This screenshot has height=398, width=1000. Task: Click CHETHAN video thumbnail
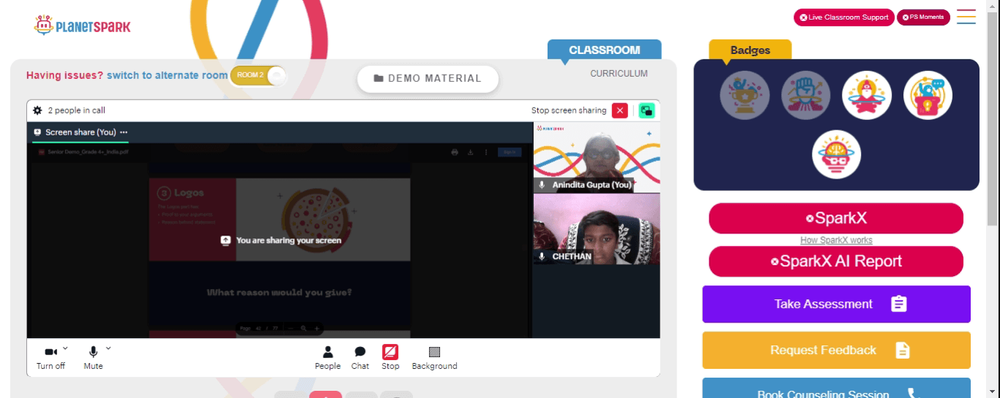(x=597, y=230)
